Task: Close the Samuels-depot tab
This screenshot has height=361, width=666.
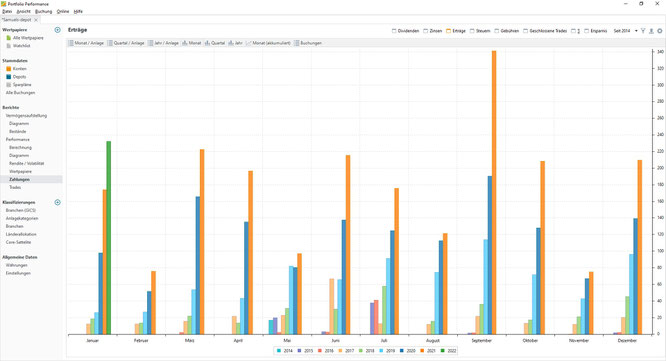Action: click(x=36, y=20)
